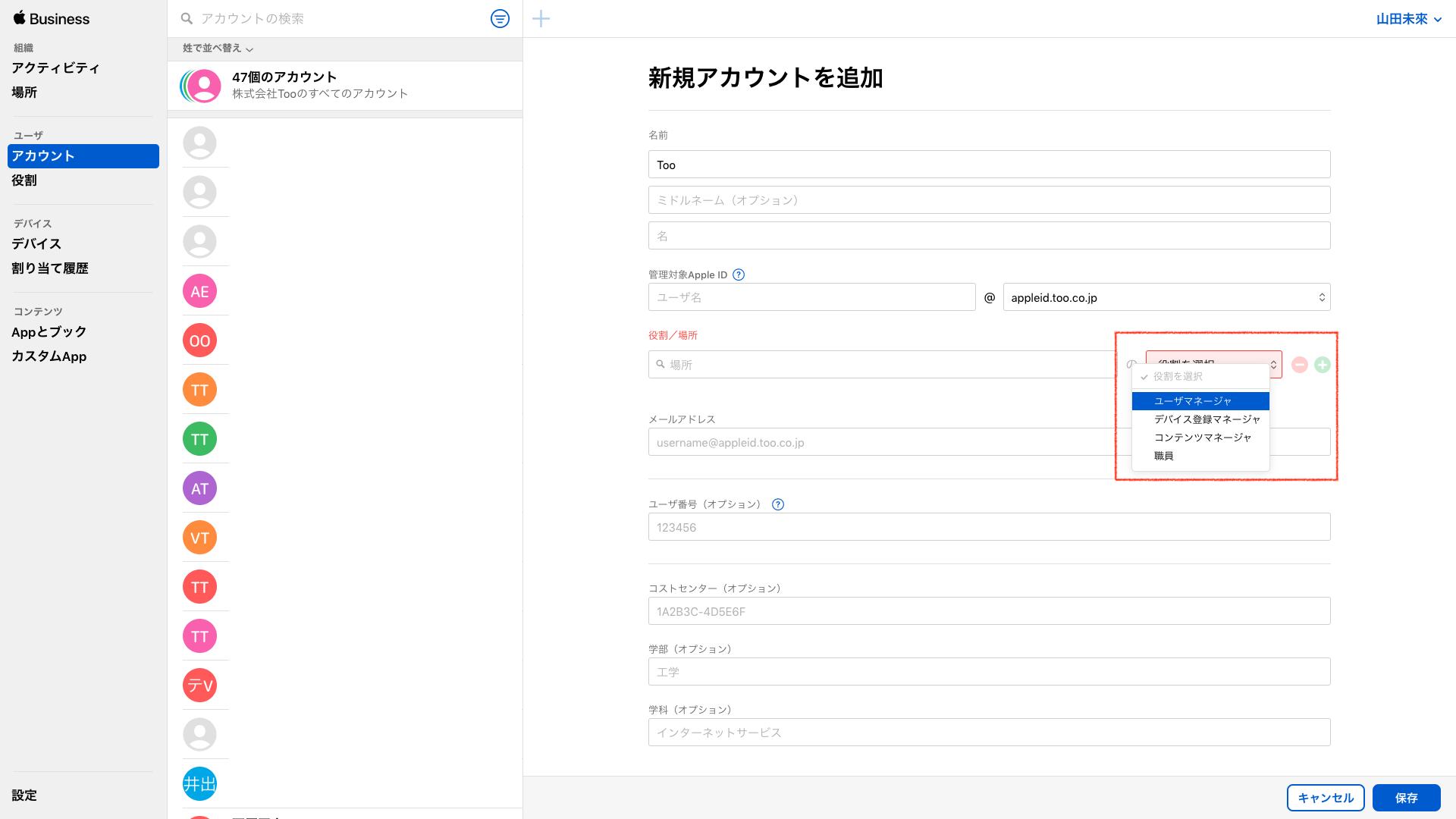Expand 姓で並べ替え sort dropdown

pos(218,49)
